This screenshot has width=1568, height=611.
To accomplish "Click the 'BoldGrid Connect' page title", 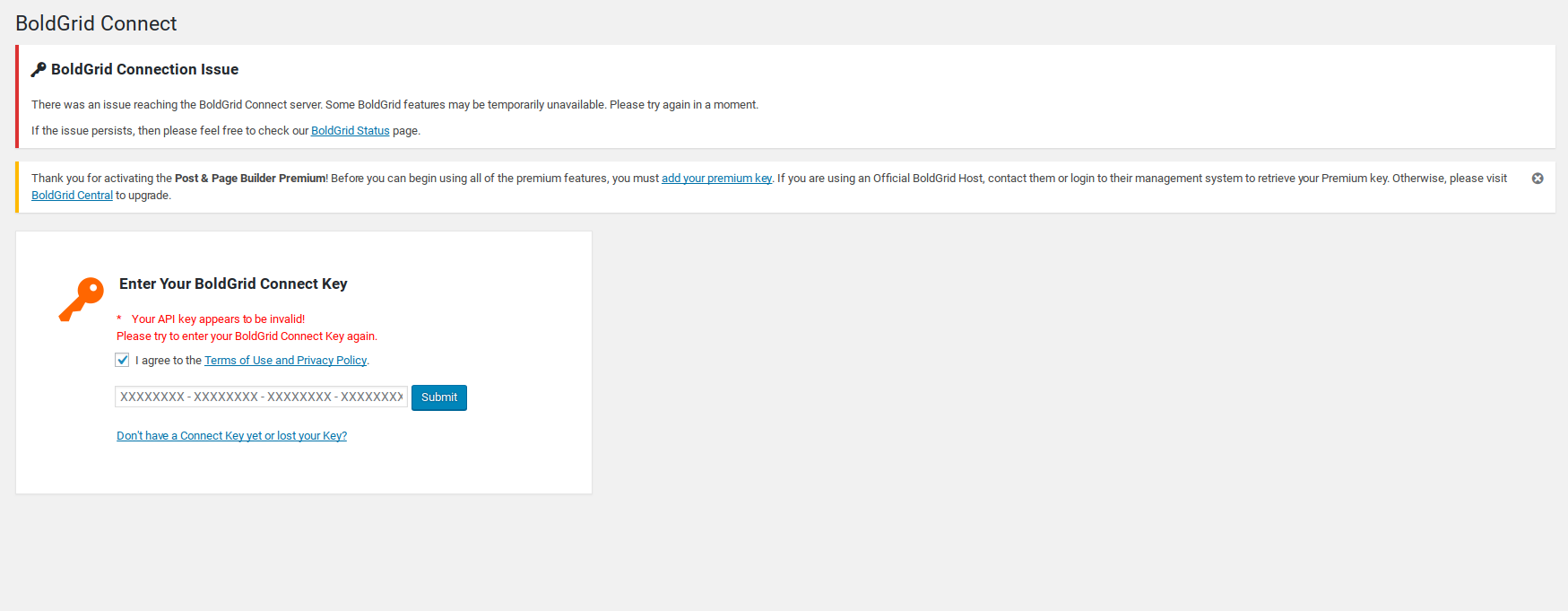I will coord(96,23).
